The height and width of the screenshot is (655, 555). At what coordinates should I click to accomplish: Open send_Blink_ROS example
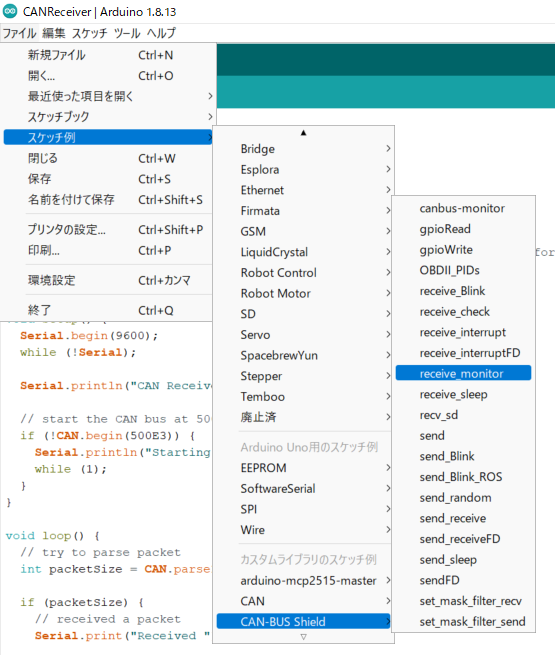pos(464,477)
